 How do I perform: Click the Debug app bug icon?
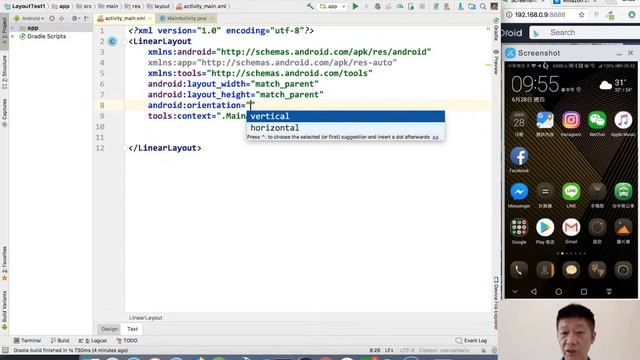pos(378,6)
